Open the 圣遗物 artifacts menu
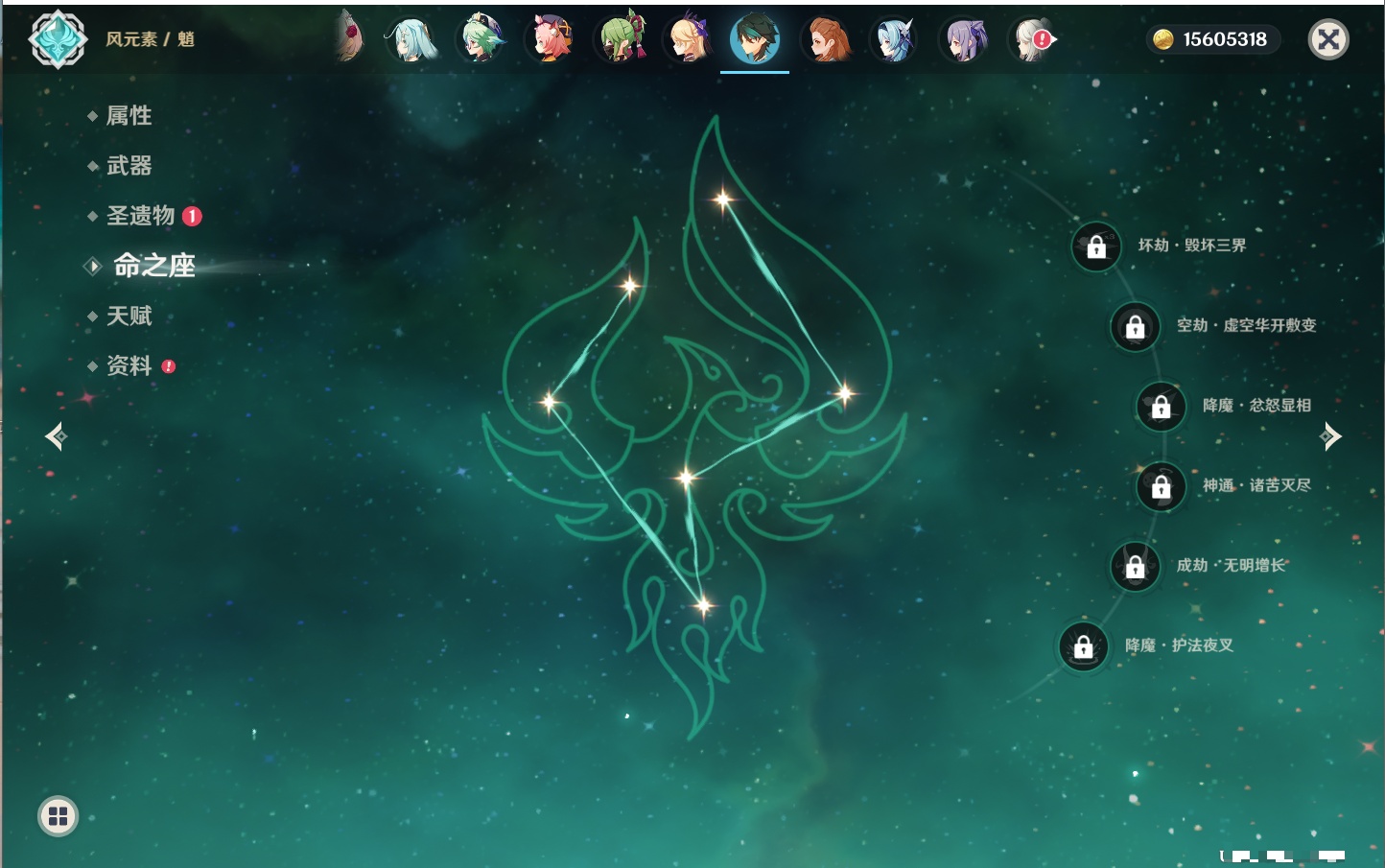The height and width of the screenshot is (868, 1385). click(x=140, y=216)
